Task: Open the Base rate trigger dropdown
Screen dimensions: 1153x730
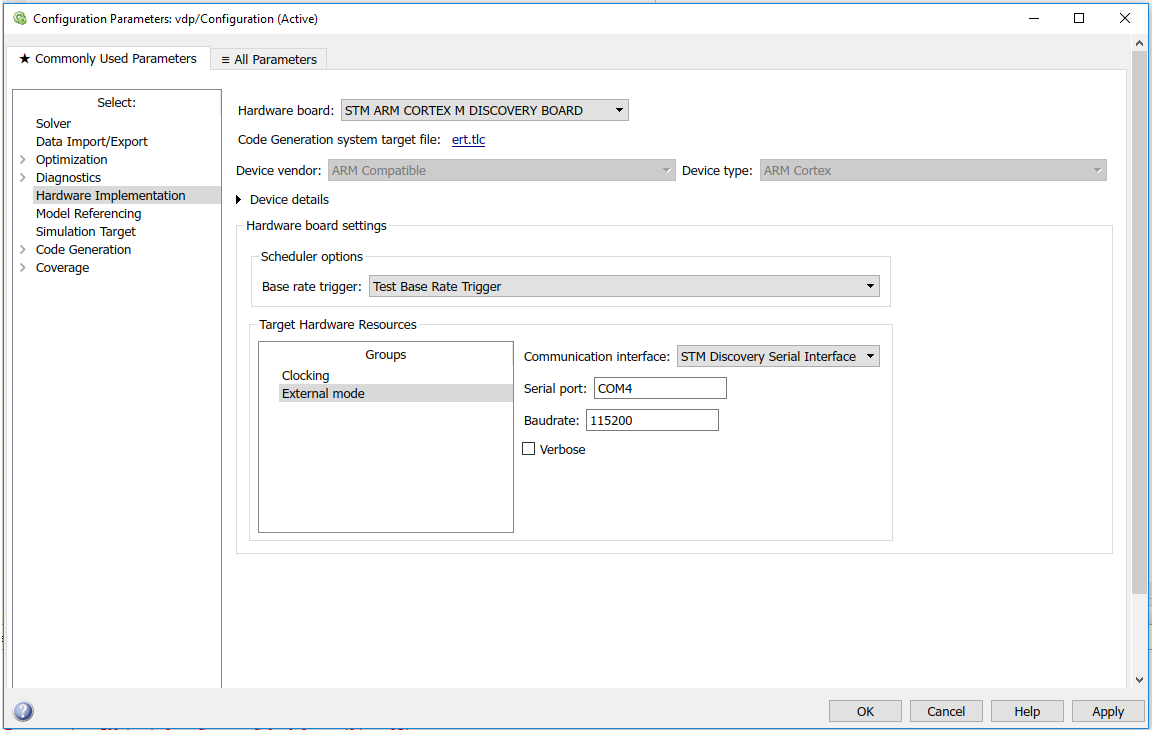Action: click(x=624, y=287)
